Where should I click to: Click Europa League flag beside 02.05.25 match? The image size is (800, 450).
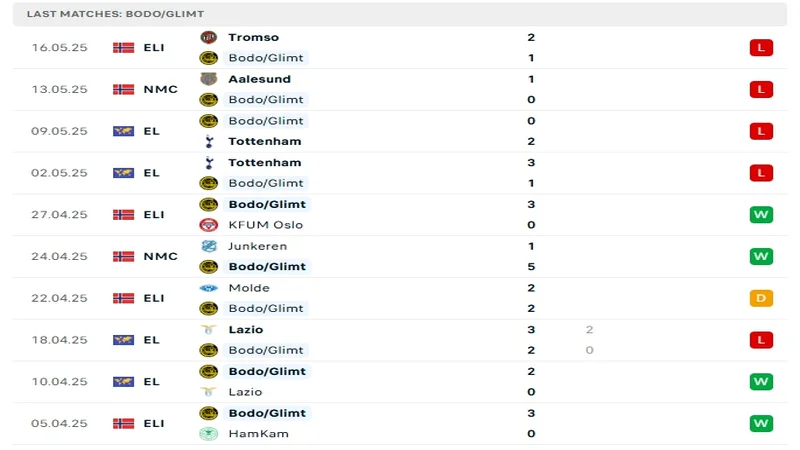click(x=123, y=173)
